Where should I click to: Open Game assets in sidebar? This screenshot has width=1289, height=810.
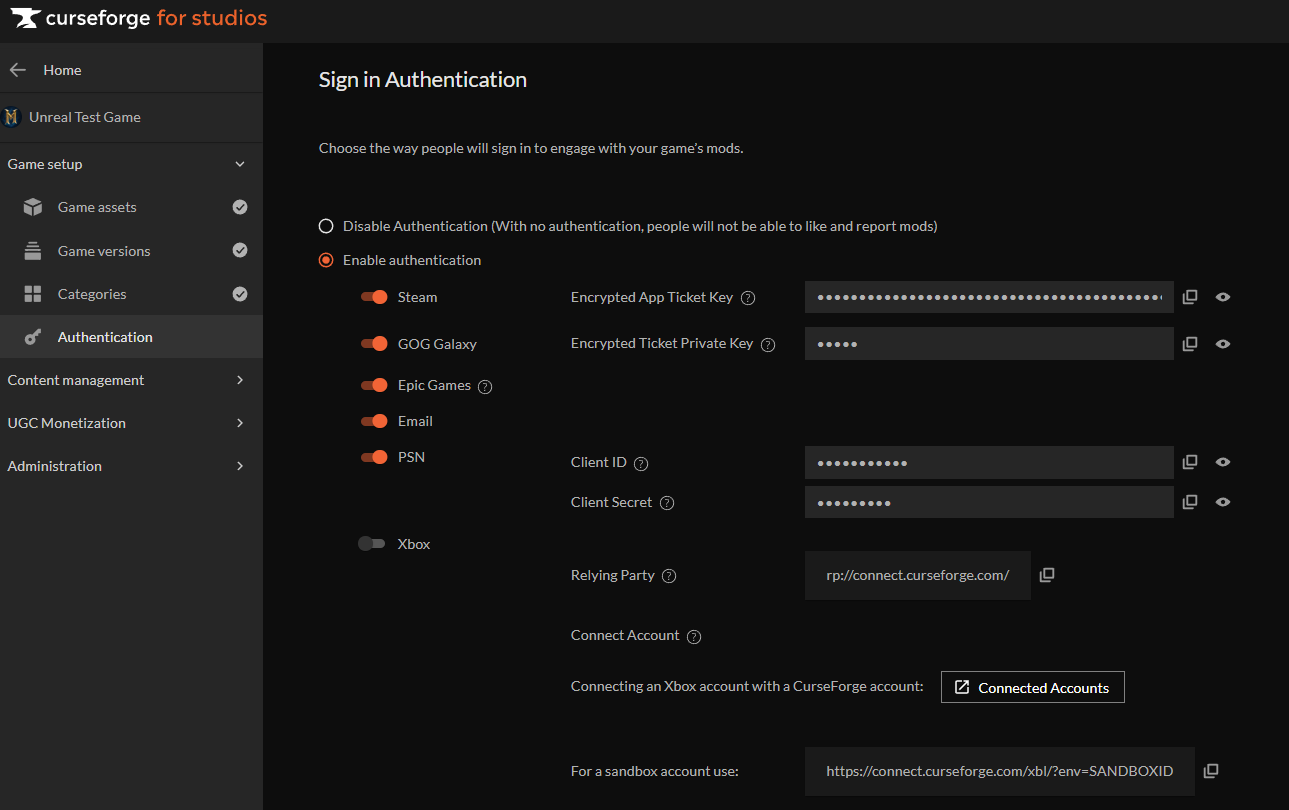[x=131, y=207]
